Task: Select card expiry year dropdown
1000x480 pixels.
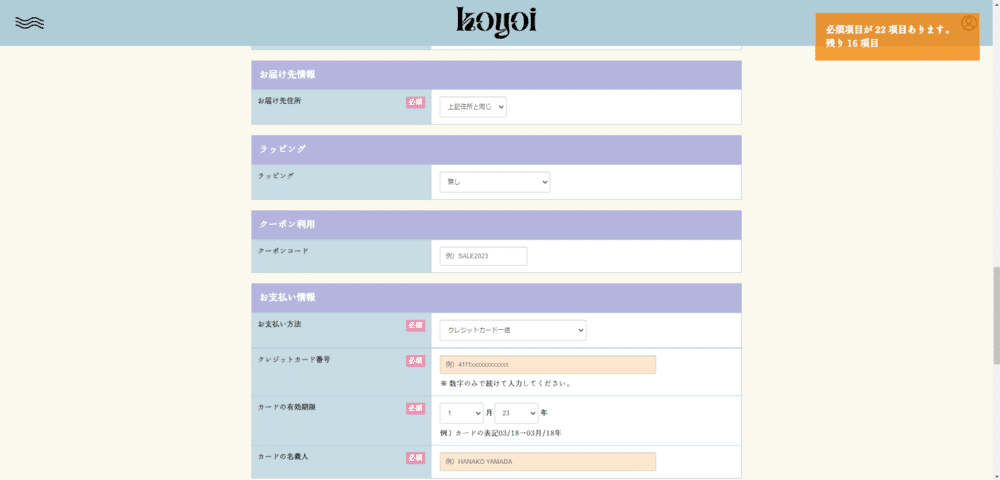Action: point(516,413)
